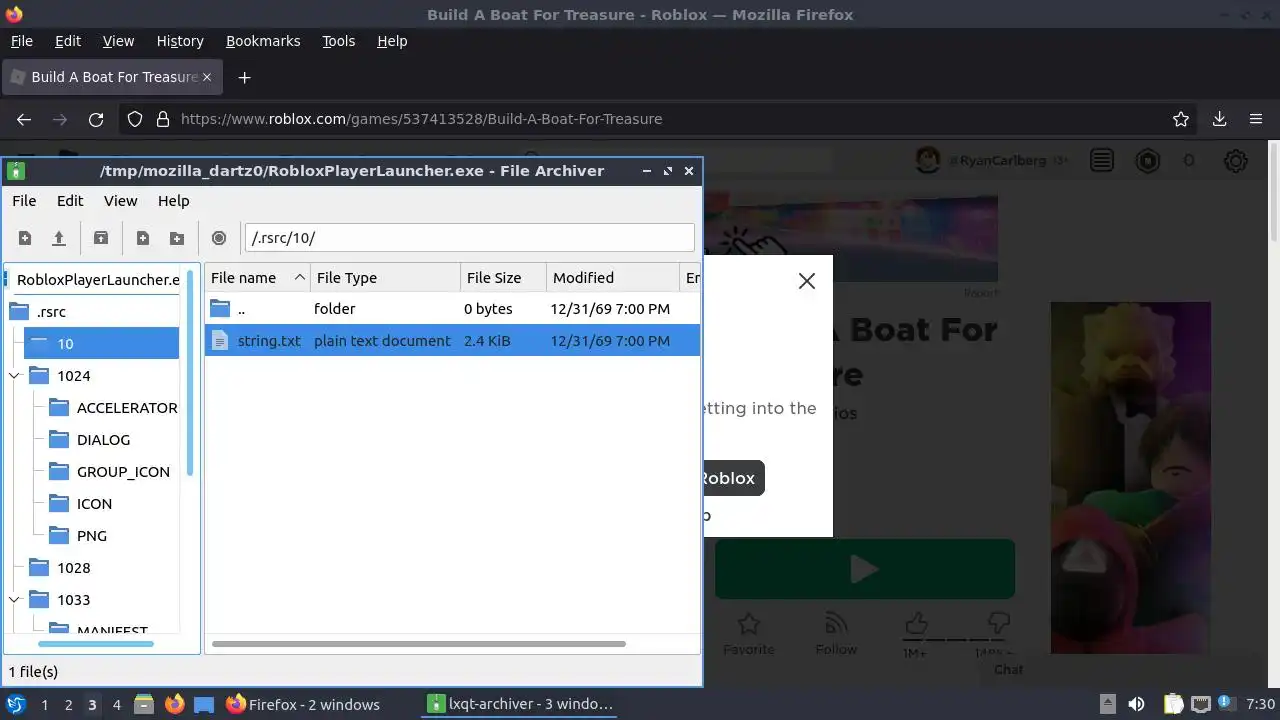
Task: Click the archive path field showing /.rsrc/10/
Action: pyautogui.click(x=469, y=238)
